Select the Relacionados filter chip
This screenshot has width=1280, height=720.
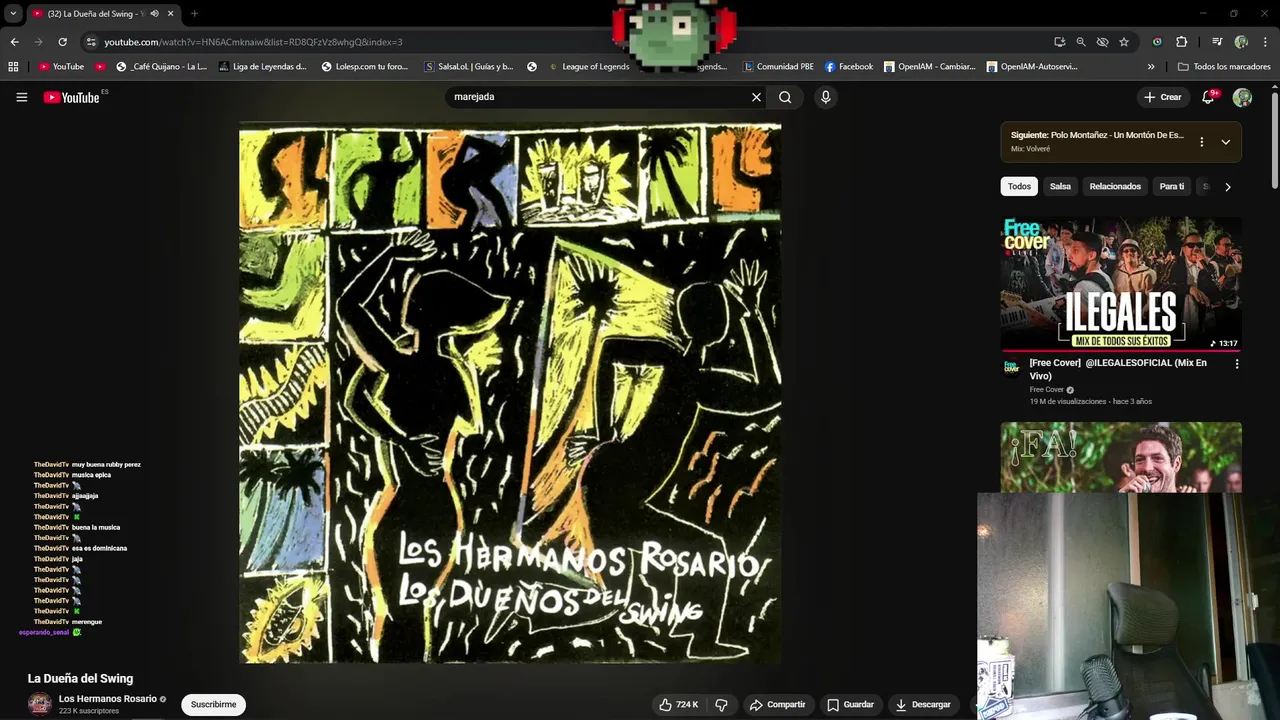pyautogui.click(x=1115, y=186)
